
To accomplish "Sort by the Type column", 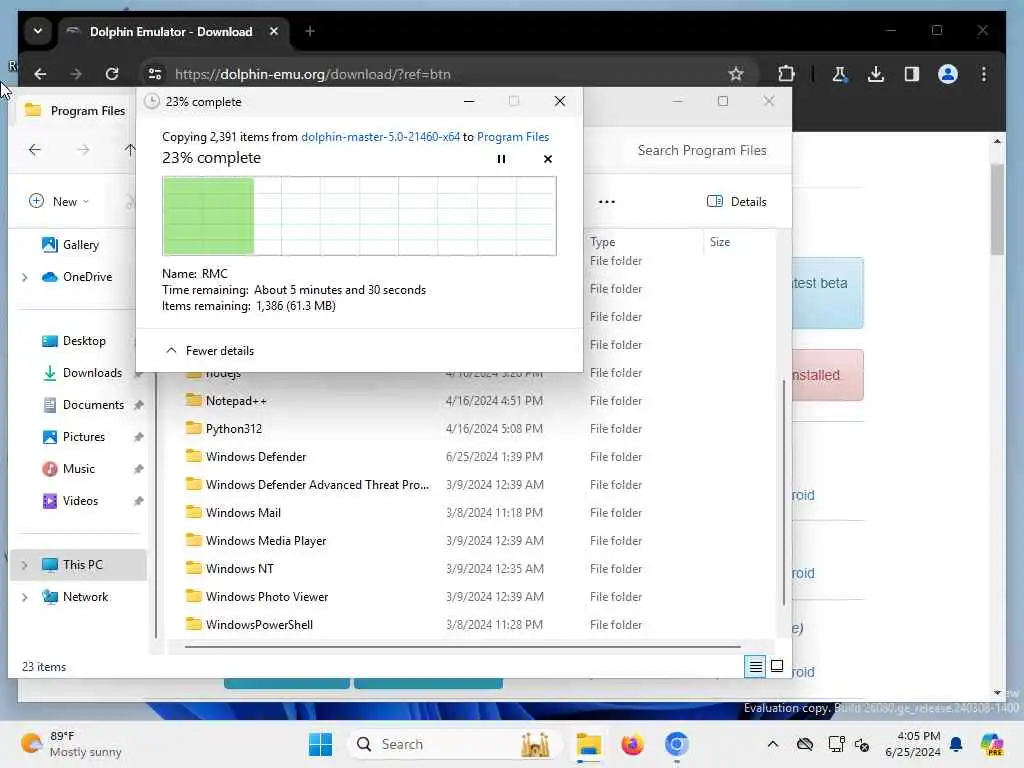I will (603, 242).
